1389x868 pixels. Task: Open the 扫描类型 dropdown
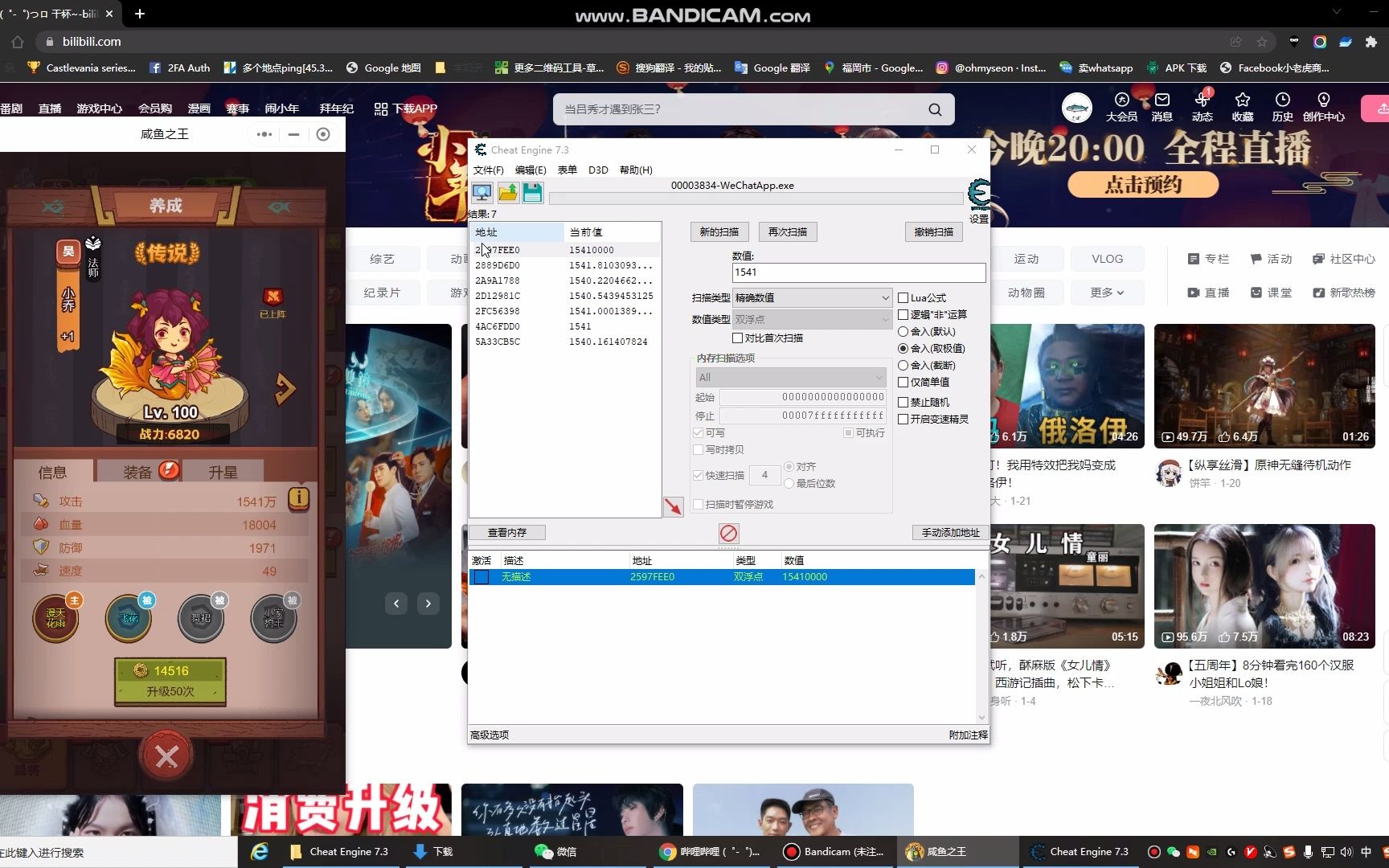point(812,297)
